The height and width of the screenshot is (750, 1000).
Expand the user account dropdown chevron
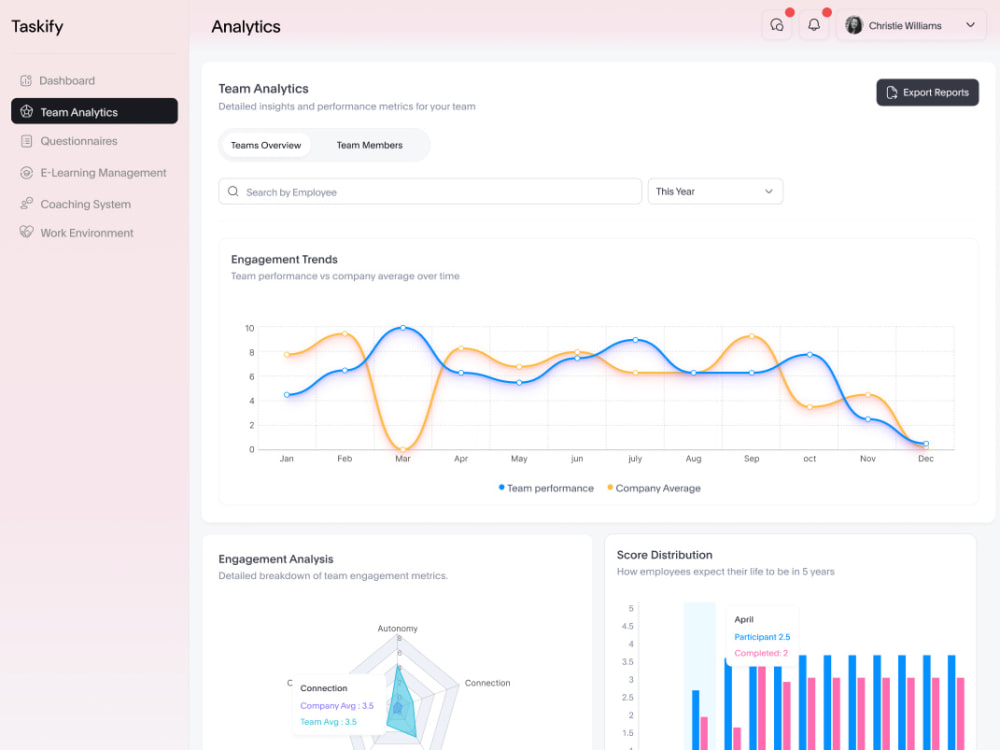click(970, 26)
